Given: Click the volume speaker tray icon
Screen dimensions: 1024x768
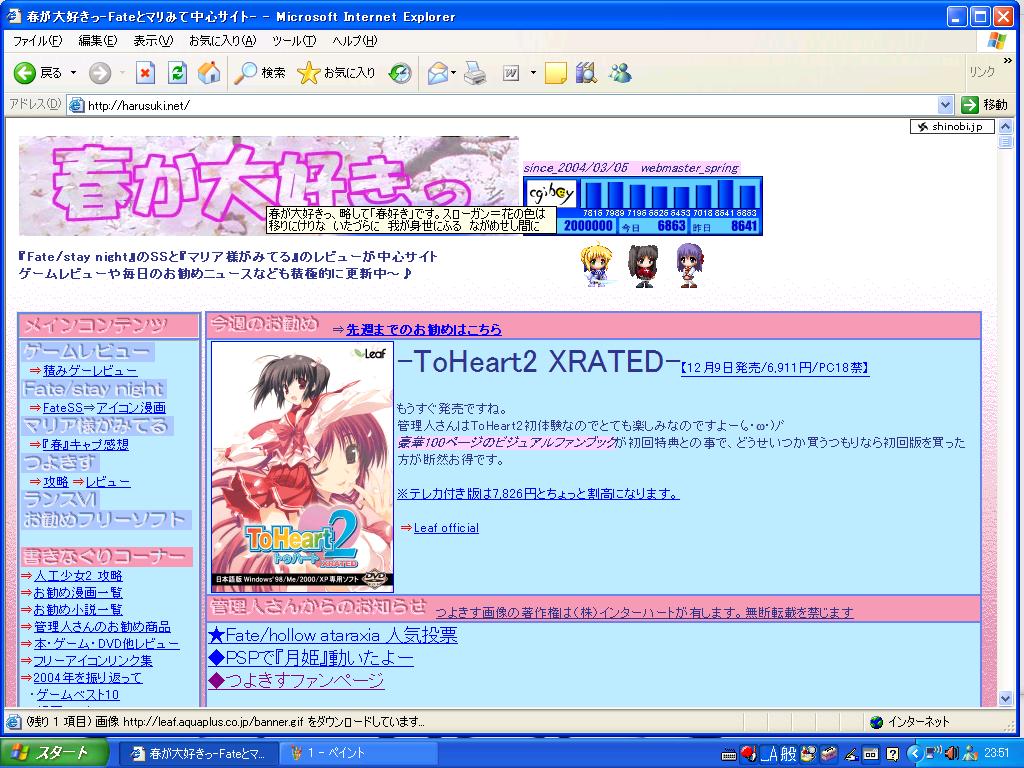Looking at the screenshot, I should coord(952,753).
